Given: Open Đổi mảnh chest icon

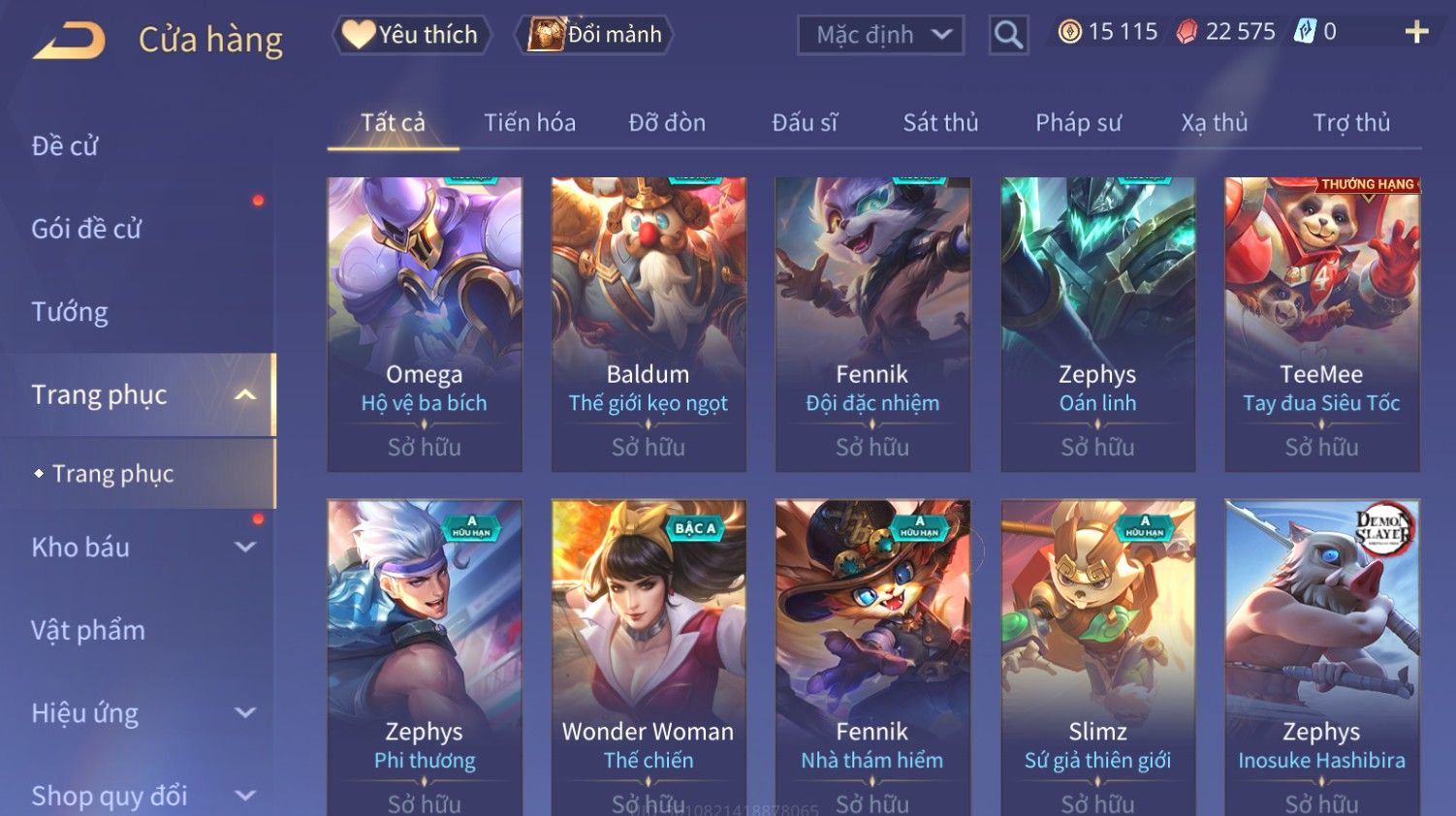Looking at the screenshot, I should (x=546, y=35).
